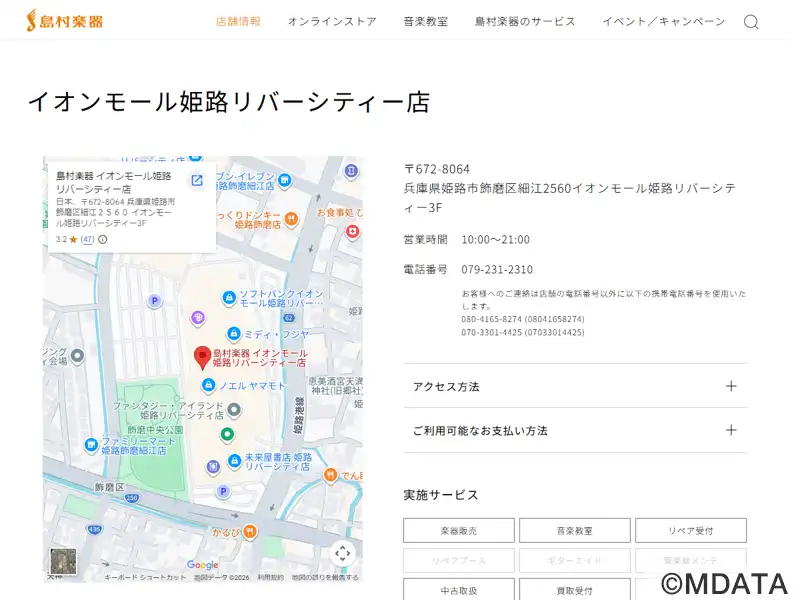Click the green circle marker in mall
This screenshot has width=800, height=600.
[227, 434]
